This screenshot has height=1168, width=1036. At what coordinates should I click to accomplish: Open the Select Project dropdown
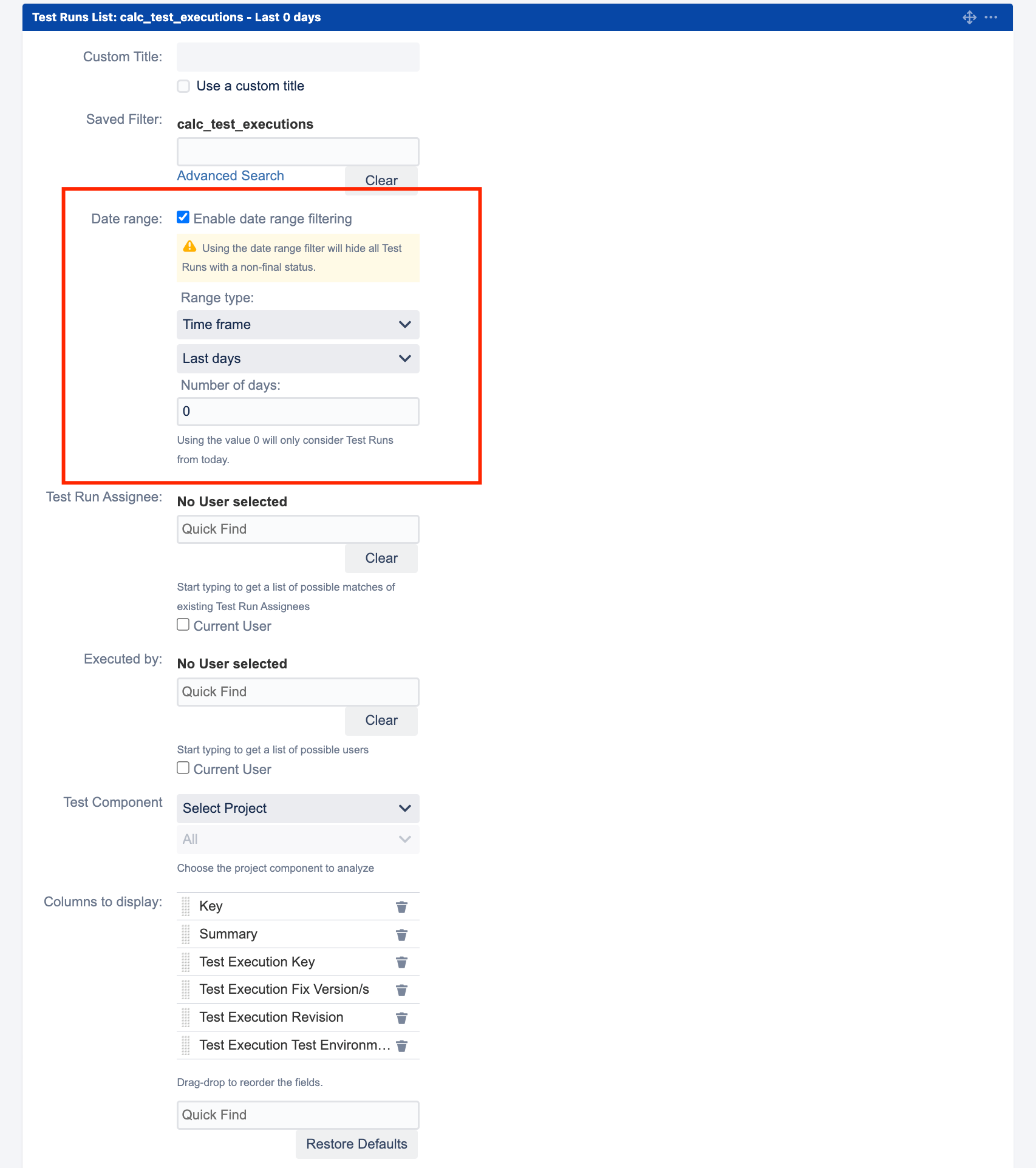point(297,808)
